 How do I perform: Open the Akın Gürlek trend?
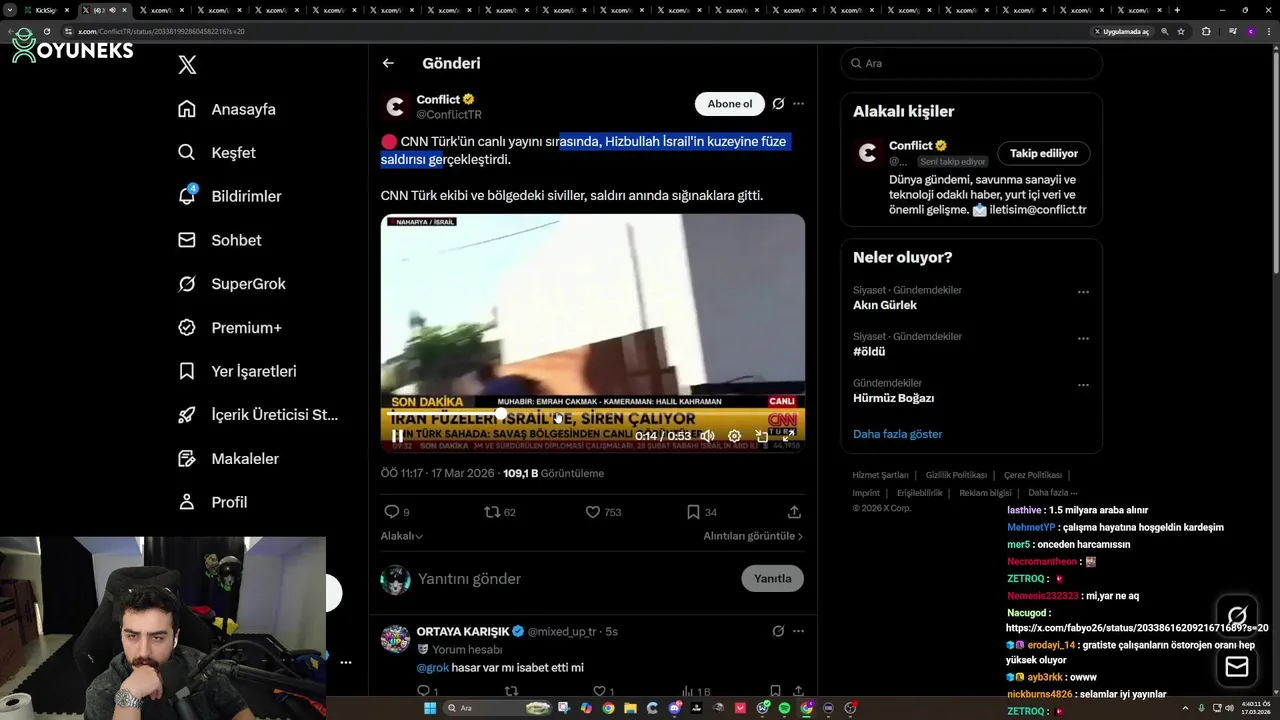(885, 305)
